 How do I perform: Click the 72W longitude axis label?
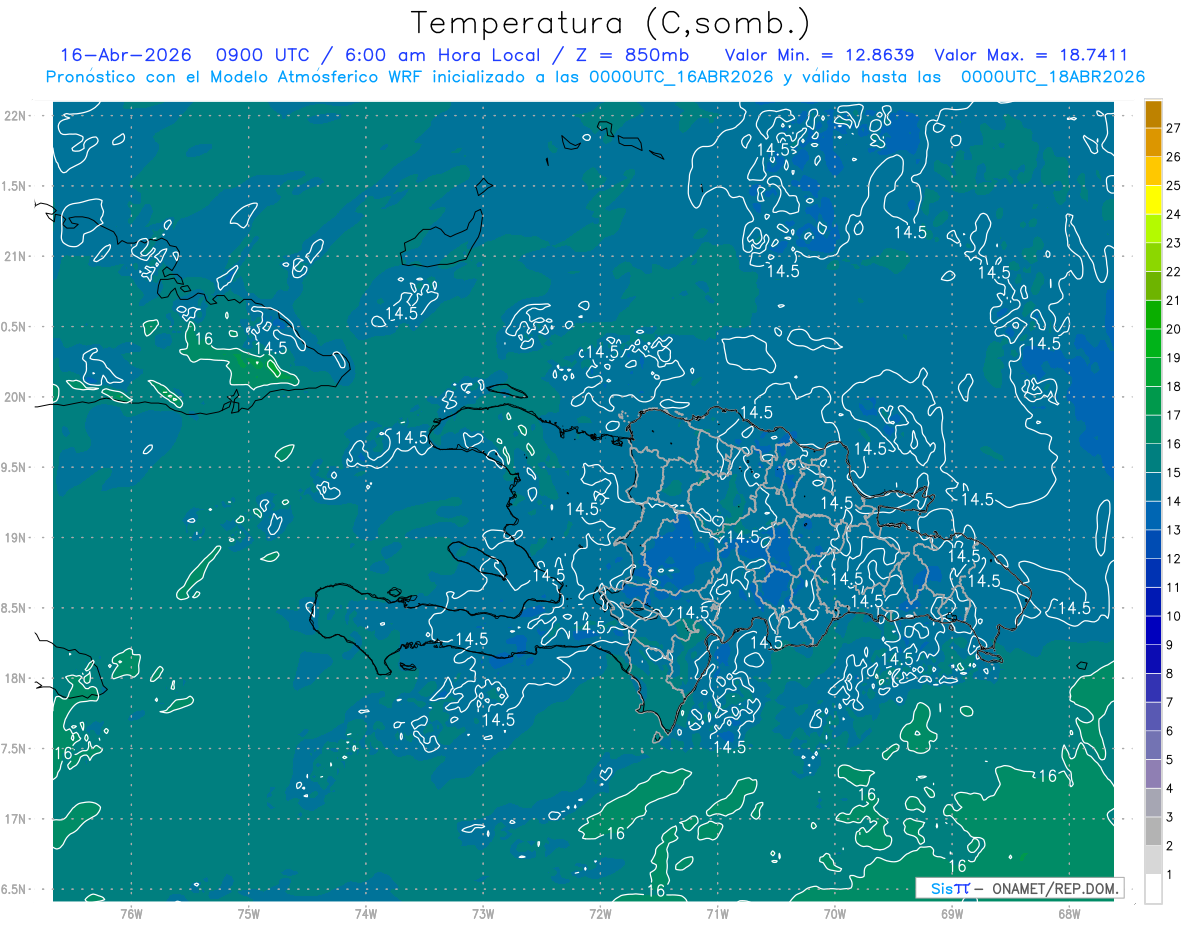click(x=600, y=913)
